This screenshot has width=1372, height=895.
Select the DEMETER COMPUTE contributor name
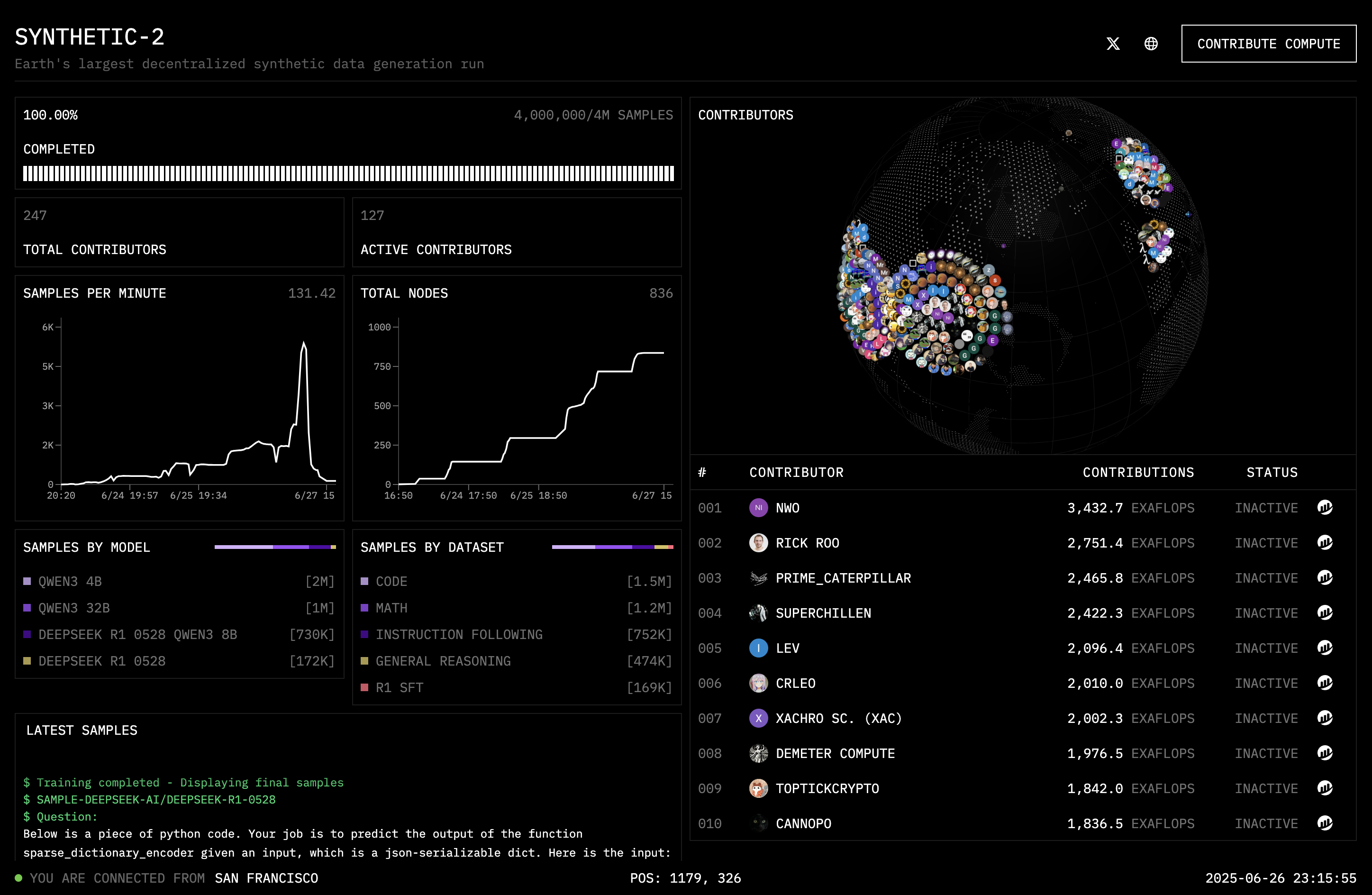coord(835,754)
